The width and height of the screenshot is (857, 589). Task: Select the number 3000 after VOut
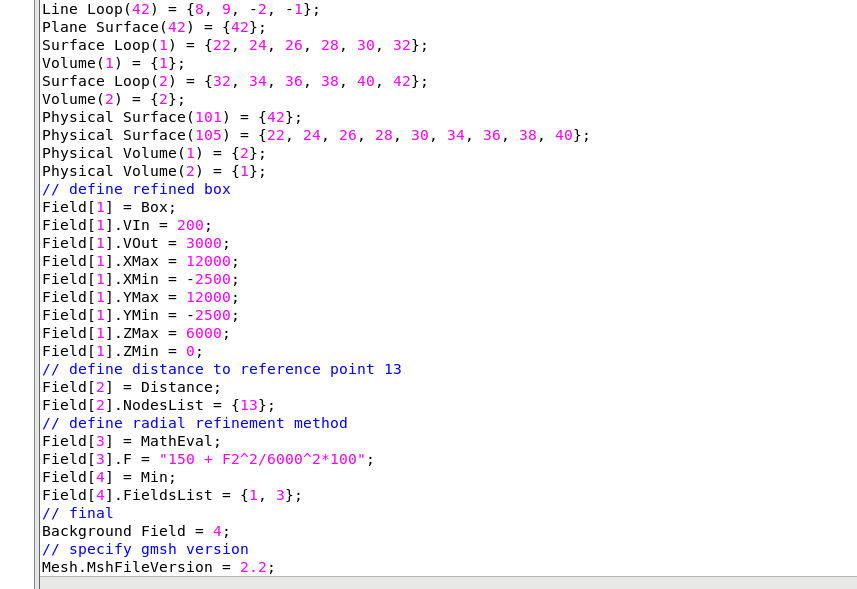click(203, 242)
